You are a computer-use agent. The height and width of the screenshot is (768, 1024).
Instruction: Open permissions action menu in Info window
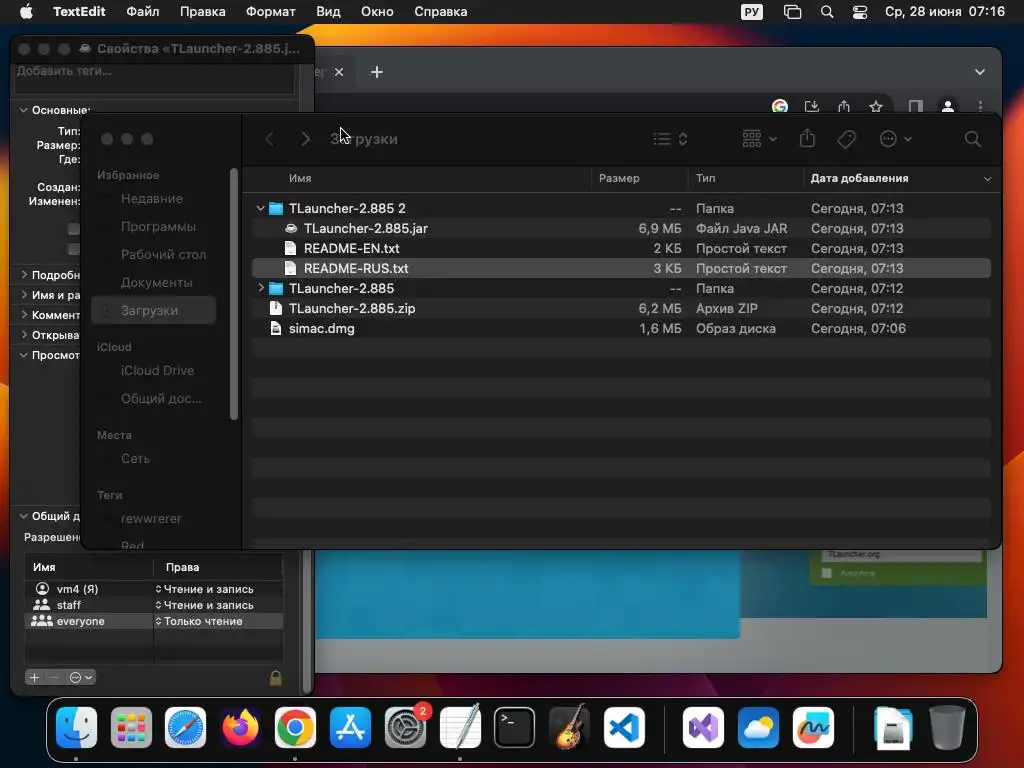tap(81, 677)
